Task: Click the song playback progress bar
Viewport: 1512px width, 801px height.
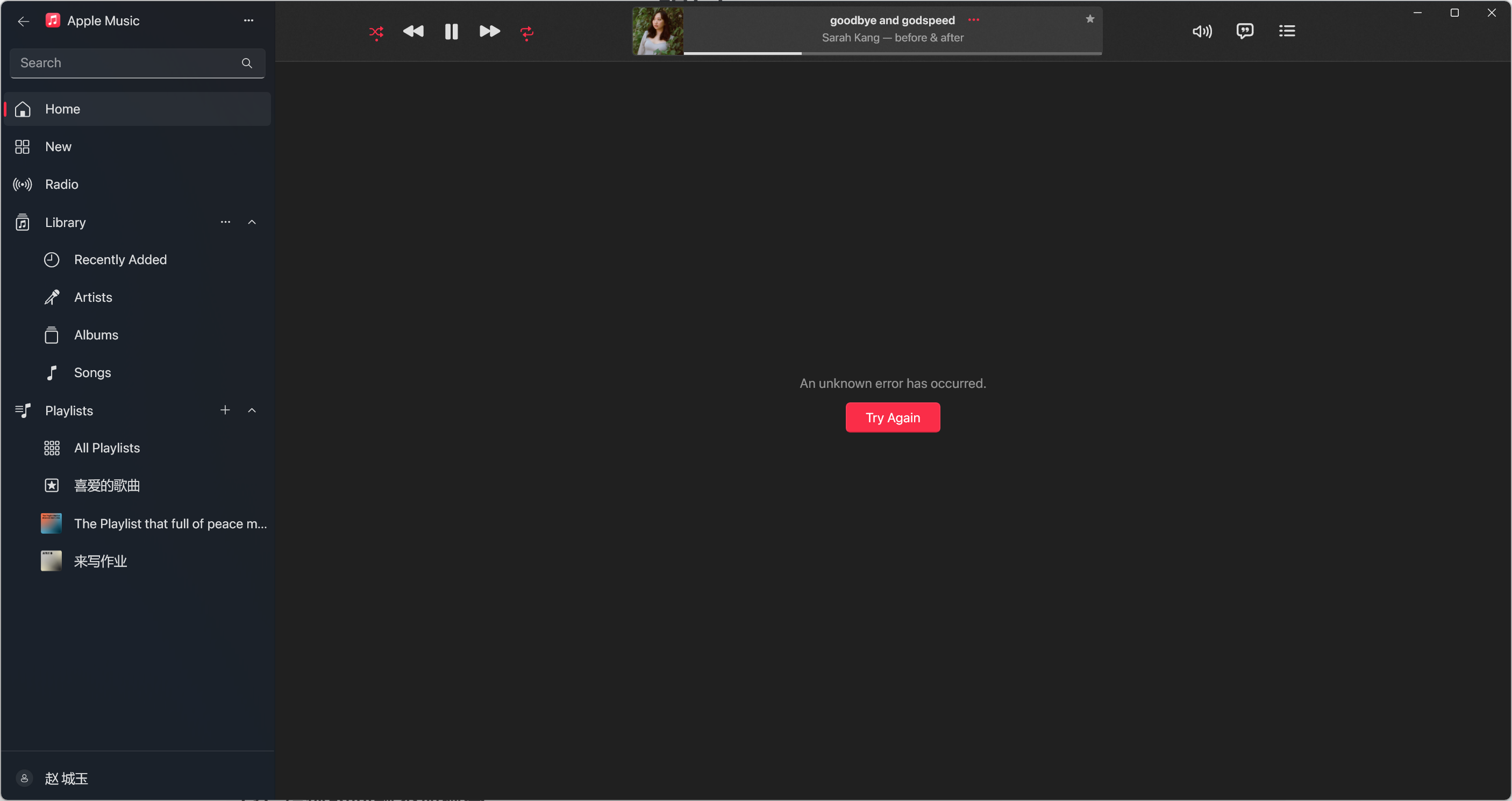Action: (x=892, y=53)
